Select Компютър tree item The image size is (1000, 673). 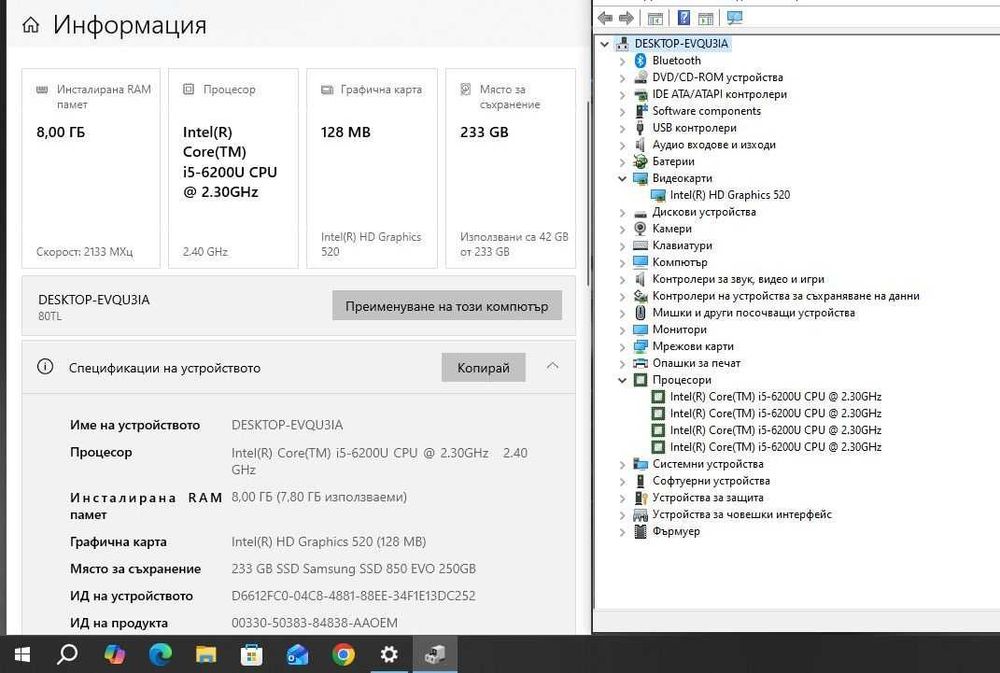(679, 262)
